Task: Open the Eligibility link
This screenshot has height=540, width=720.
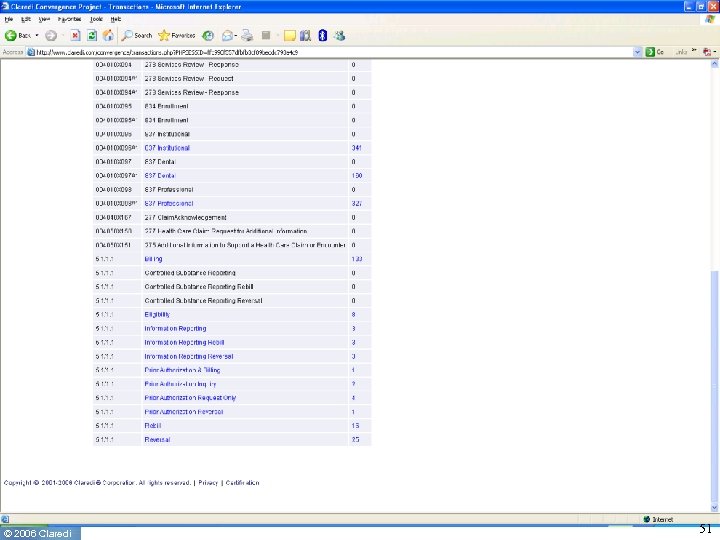Action: (157, 315)
